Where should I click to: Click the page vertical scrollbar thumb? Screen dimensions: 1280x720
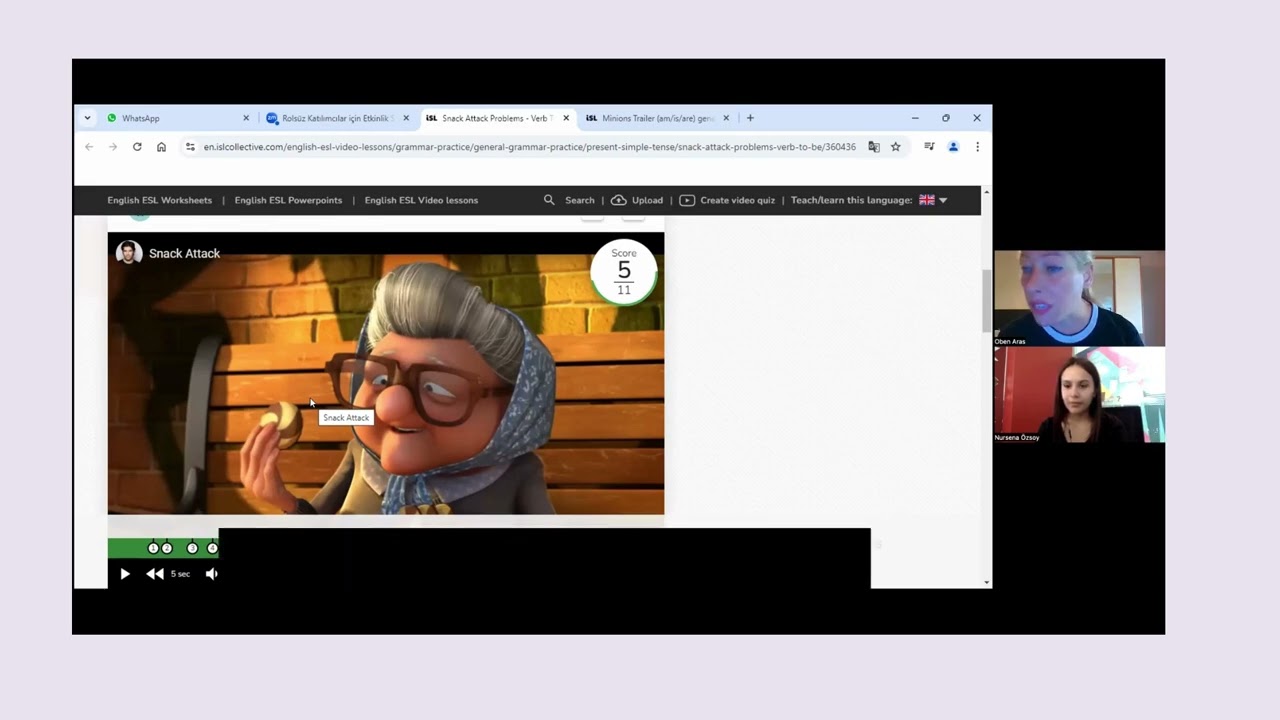click(987, 301)
